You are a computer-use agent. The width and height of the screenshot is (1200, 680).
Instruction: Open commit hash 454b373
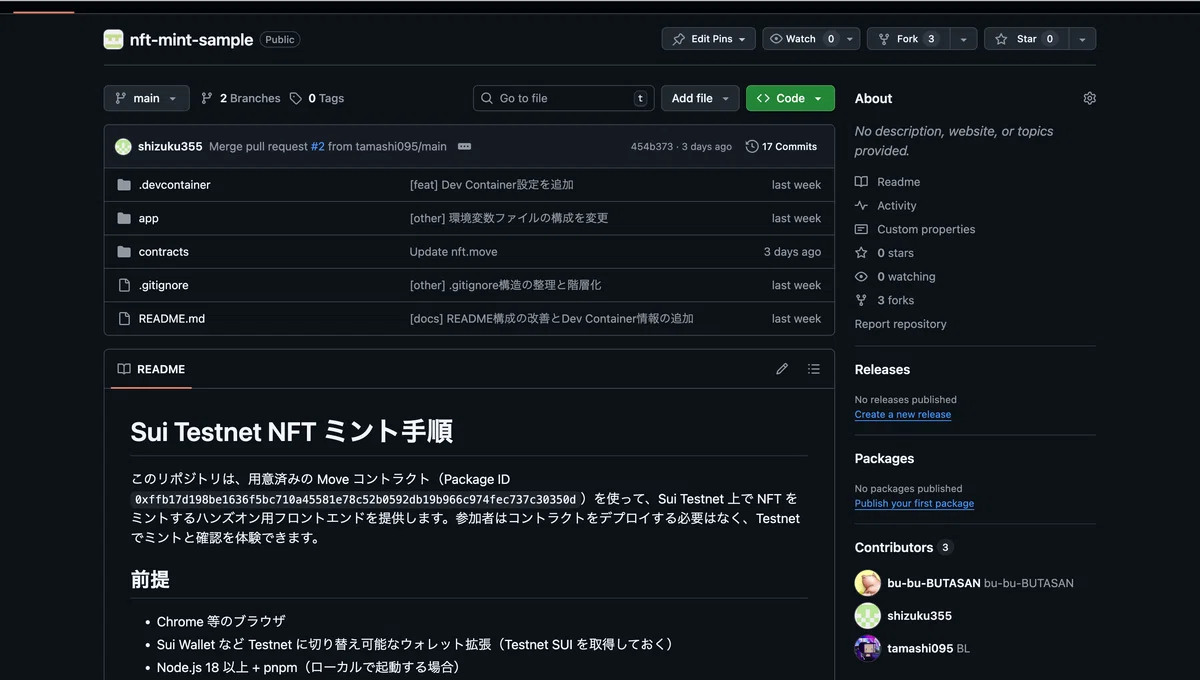click(x=652, y=146)
